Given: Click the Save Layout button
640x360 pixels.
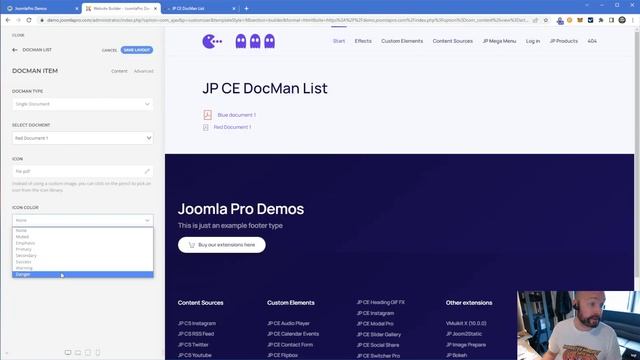Looking at the screenshot, I should pos(137,50).
